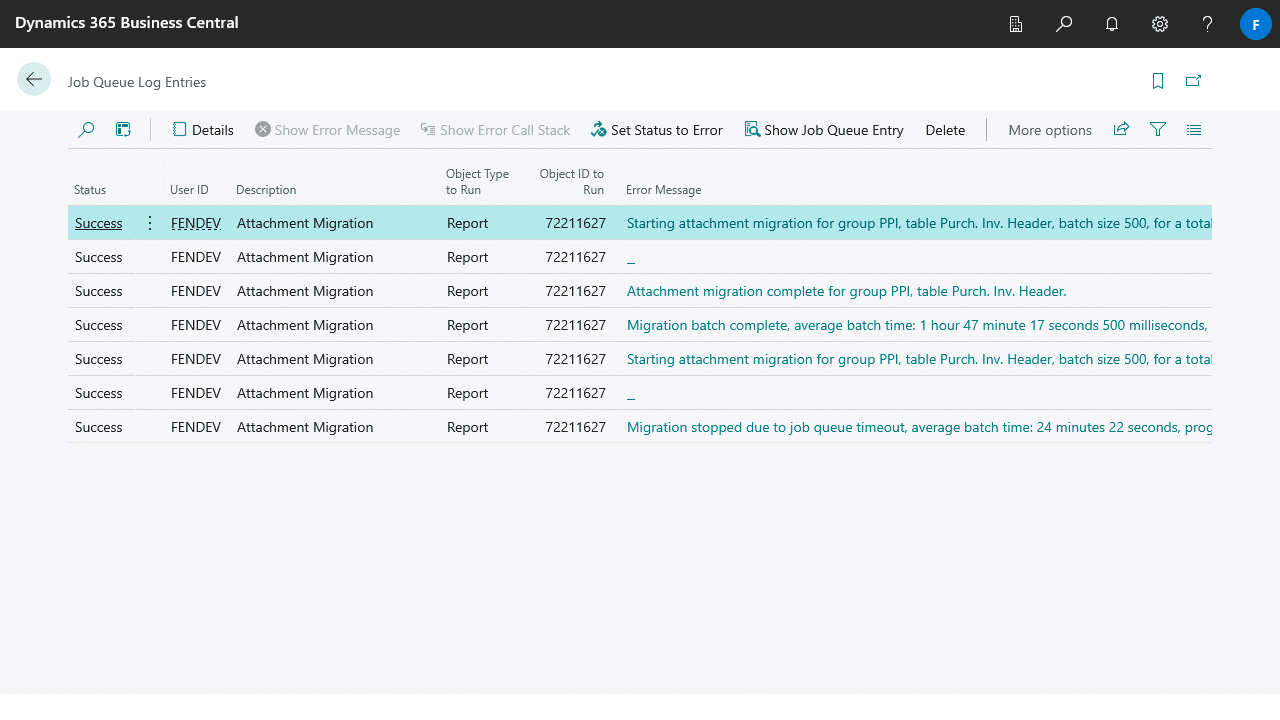Click Set Status to Error
Screen dimensions: 1280x720
(657, 130)
